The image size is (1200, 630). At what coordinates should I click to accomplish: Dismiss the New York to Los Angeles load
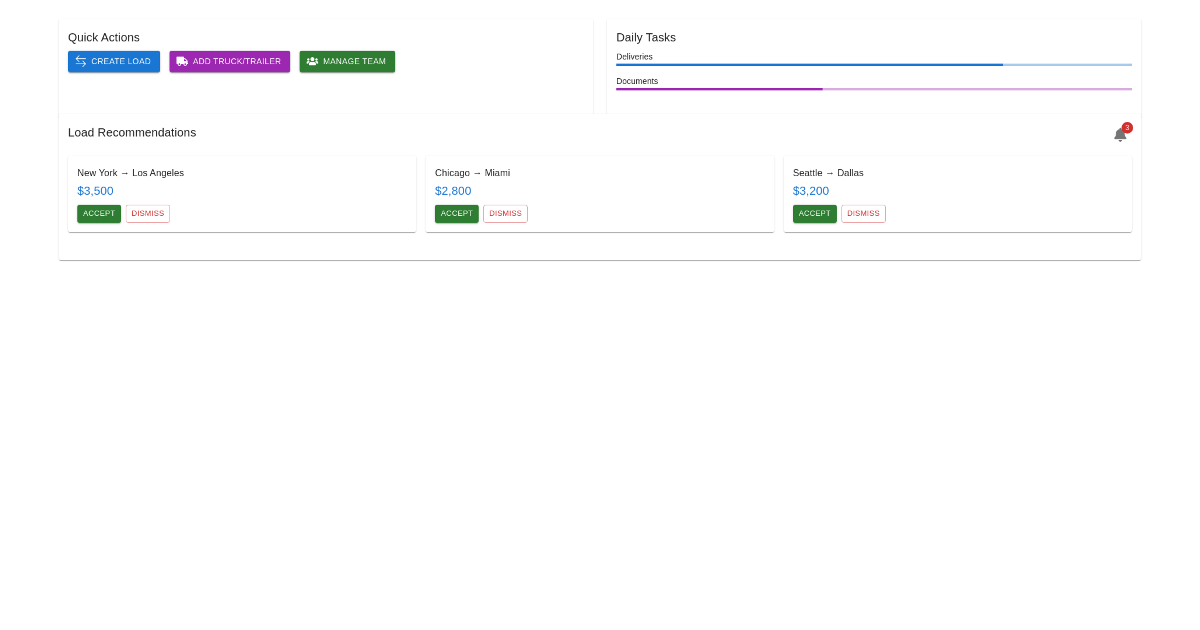tap(147, 213)
